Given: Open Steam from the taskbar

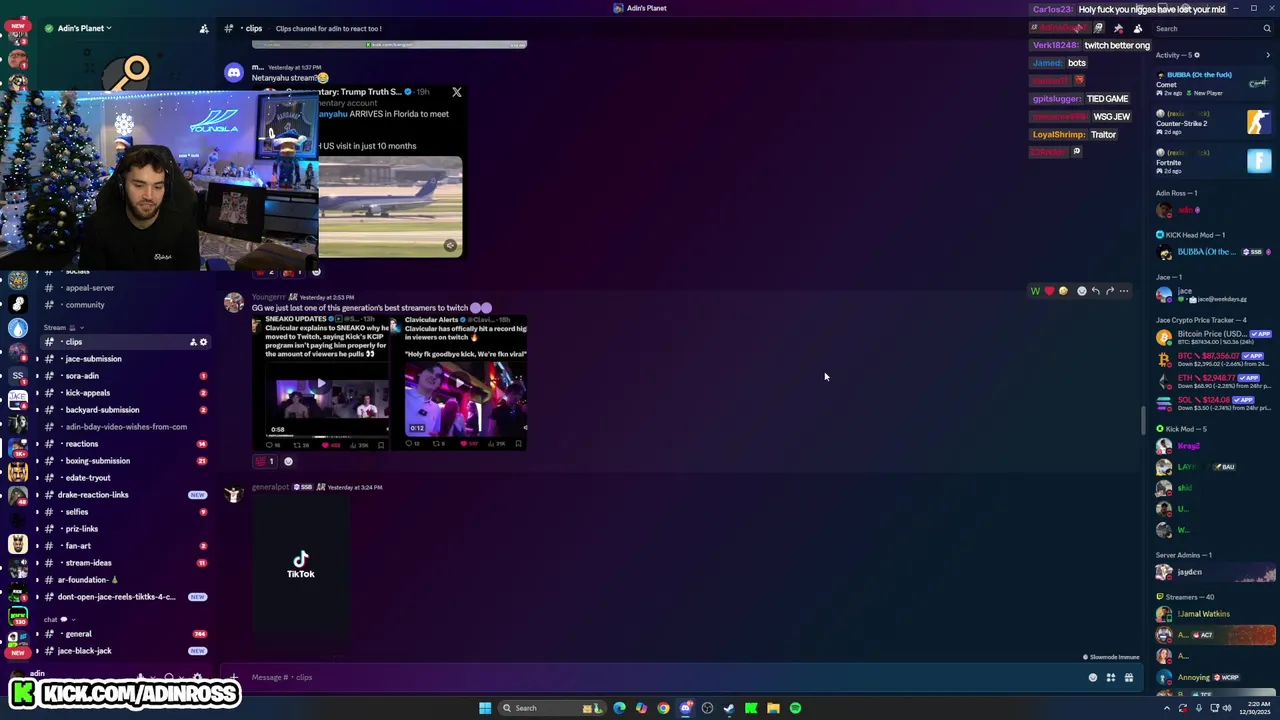Looking at the screenshot, I should tap(729, 708).
